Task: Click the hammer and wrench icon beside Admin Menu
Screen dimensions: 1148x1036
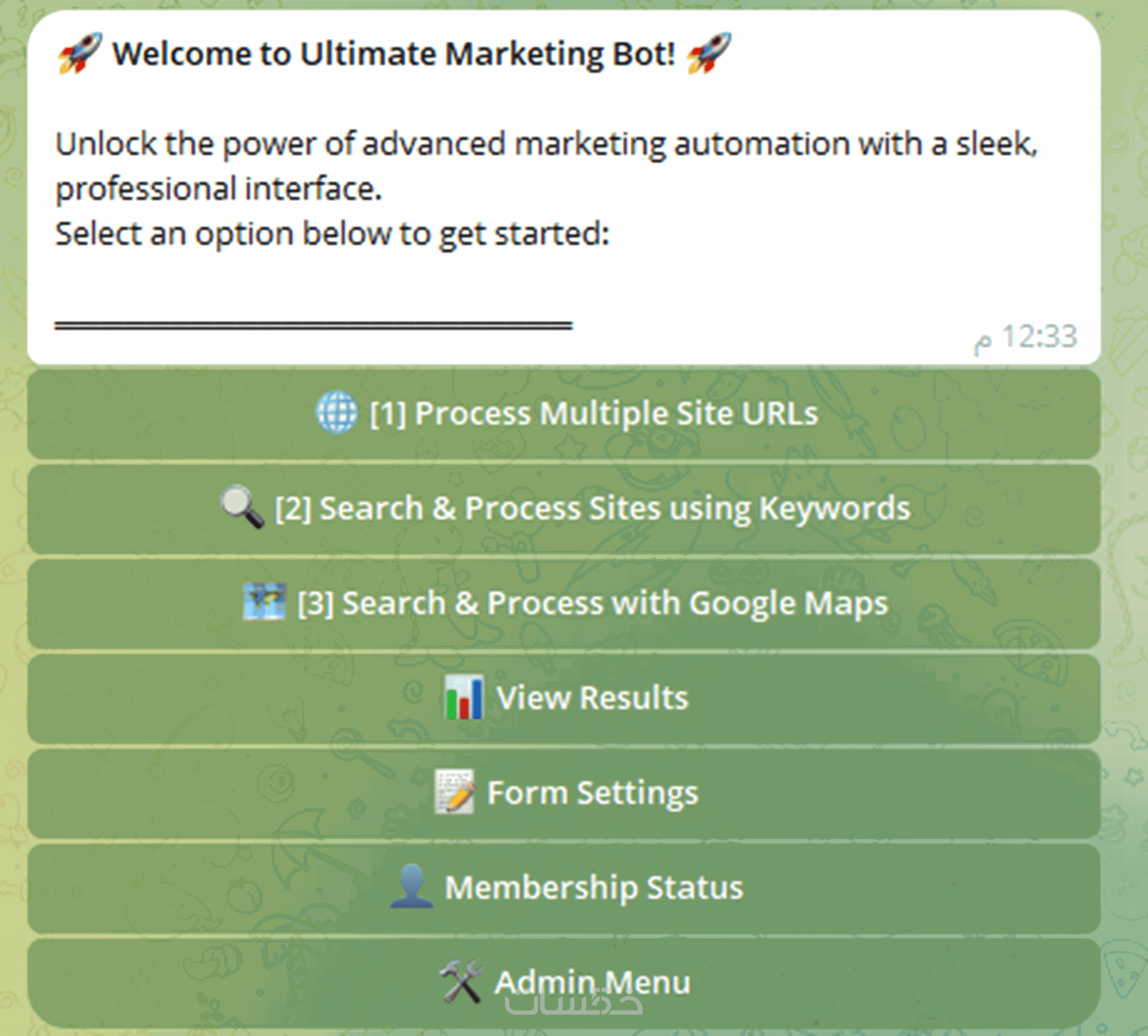Action: click(461, 981)
